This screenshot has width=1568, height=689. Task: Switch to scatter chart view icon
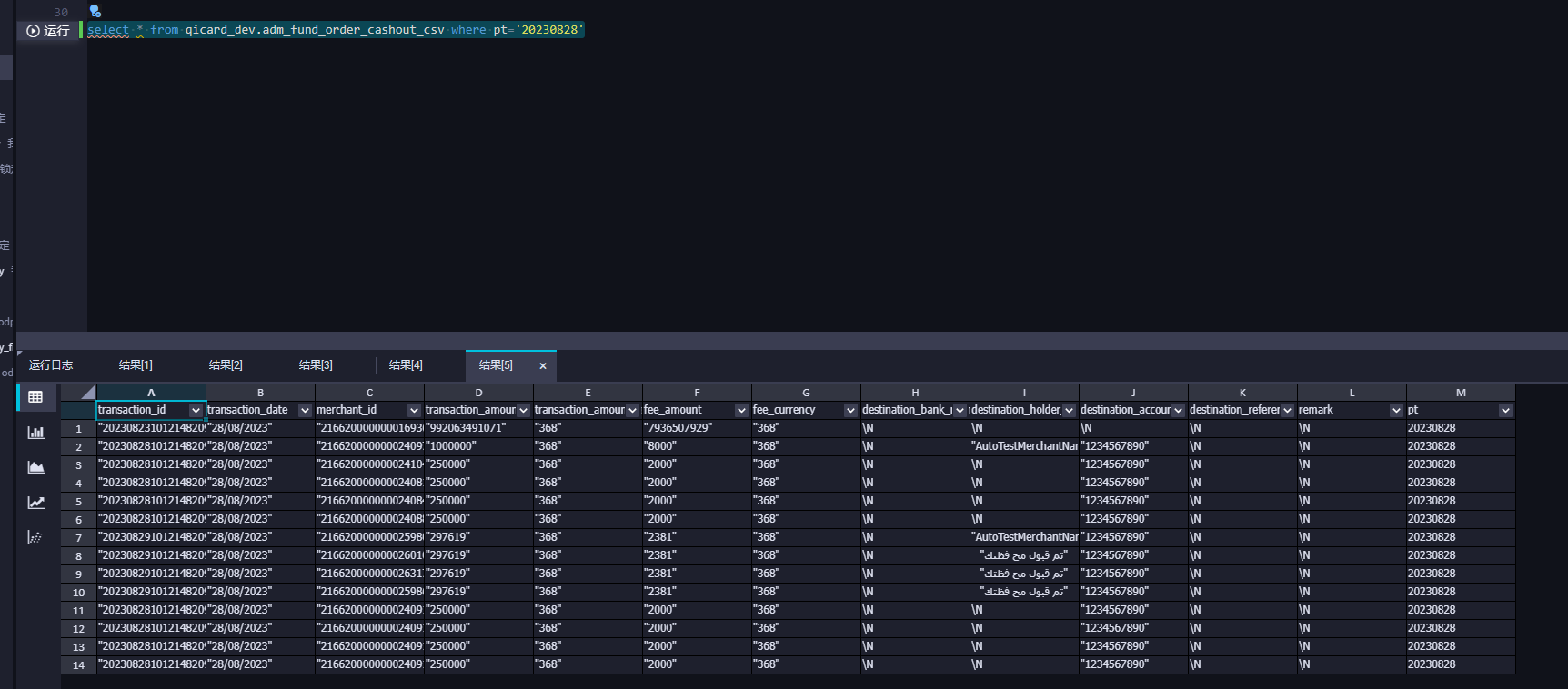coord(35,537)
